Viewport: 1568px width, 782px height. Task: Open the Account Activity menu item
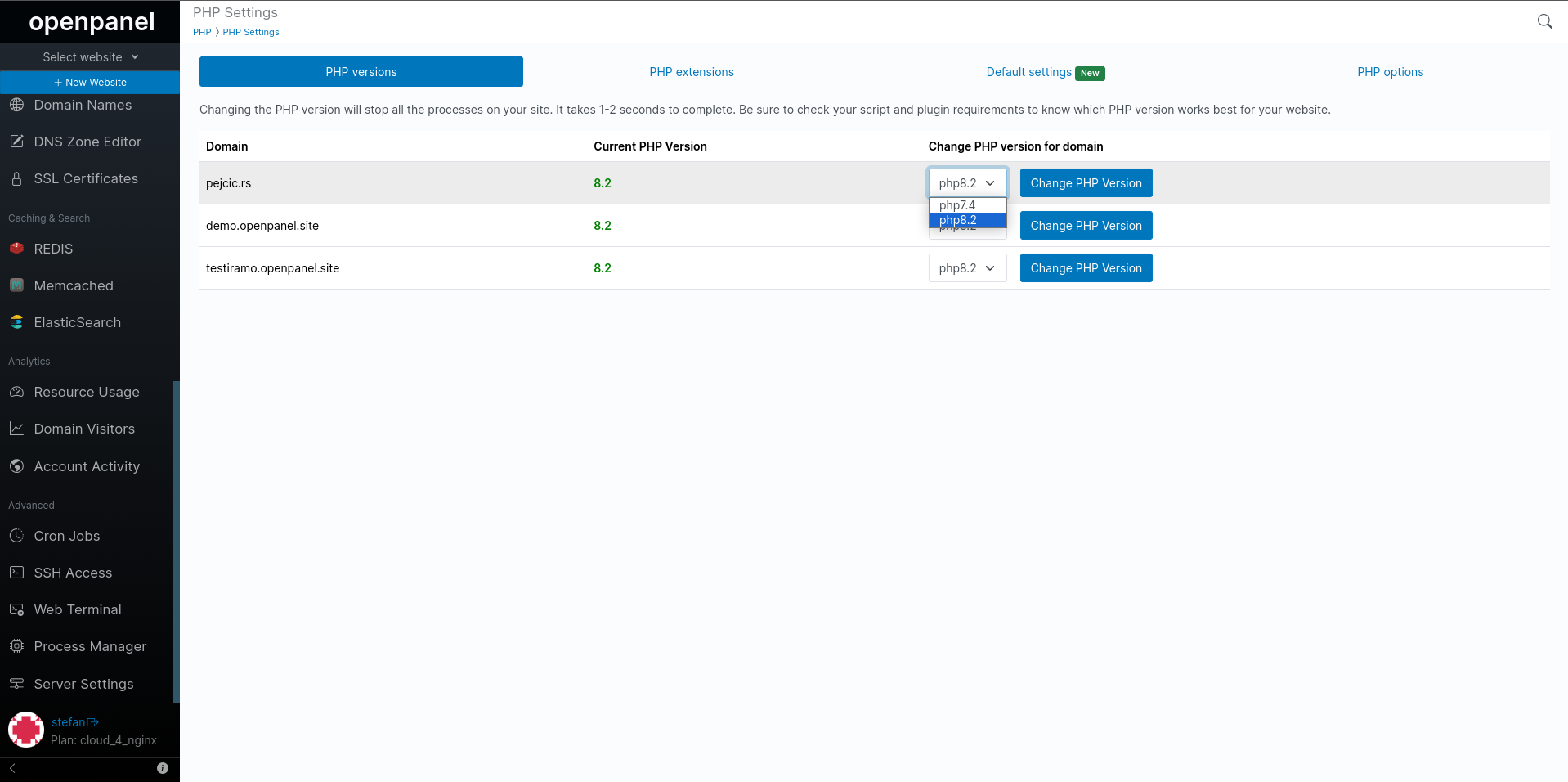point(87,466)
